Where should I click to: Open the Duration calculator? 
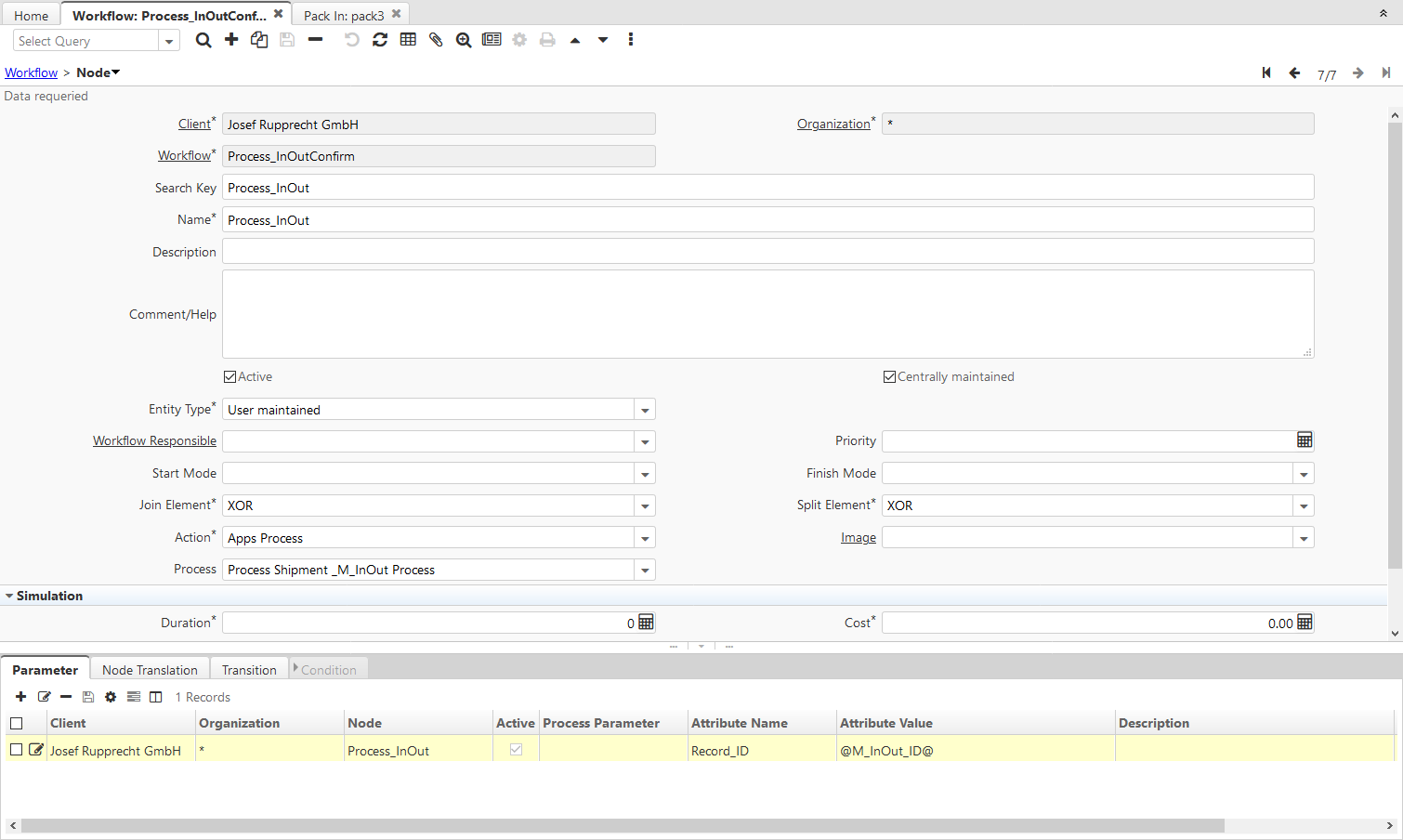point(645,622)
